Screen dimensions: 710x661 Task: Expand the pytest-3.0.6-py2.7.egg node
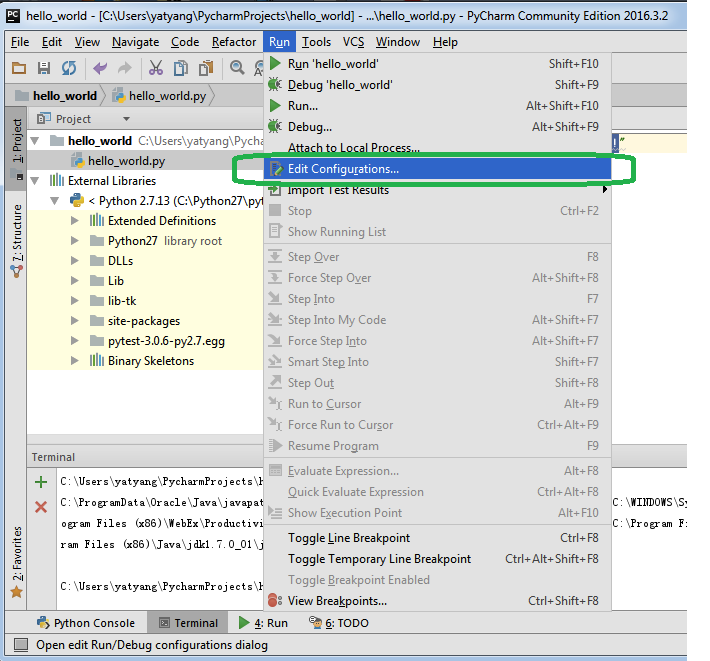tap(75, 341)
